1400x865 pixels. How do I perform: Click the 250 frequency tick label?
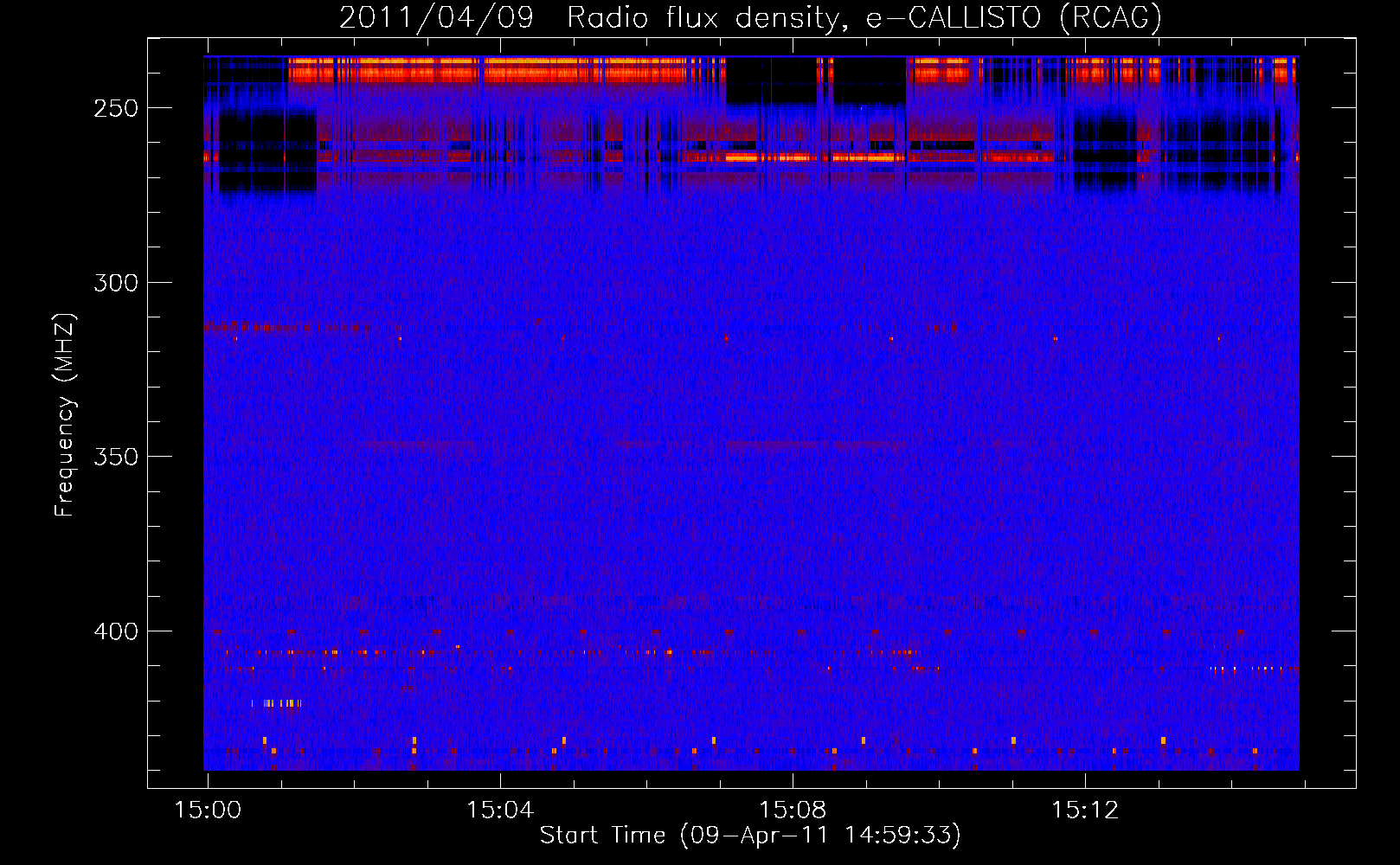116,109
